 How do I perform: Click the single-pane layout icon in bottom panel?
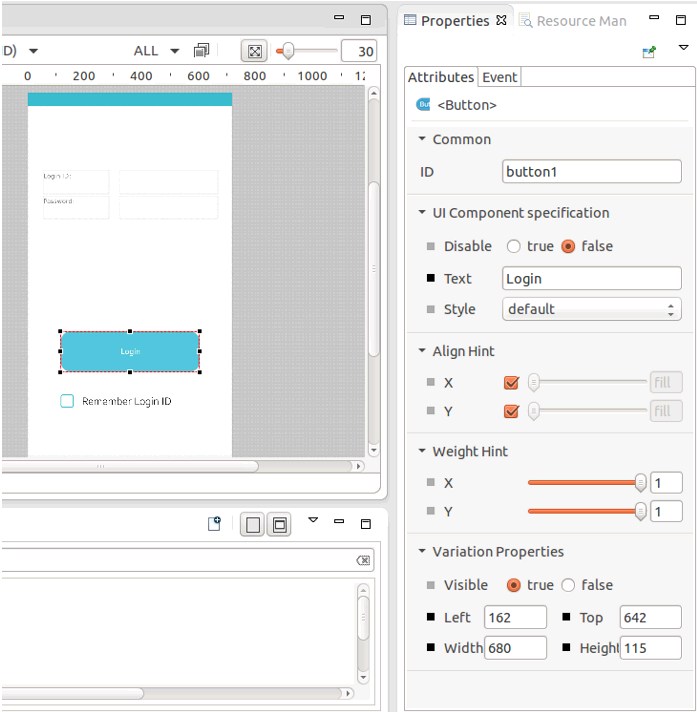(x=253, y=525)
